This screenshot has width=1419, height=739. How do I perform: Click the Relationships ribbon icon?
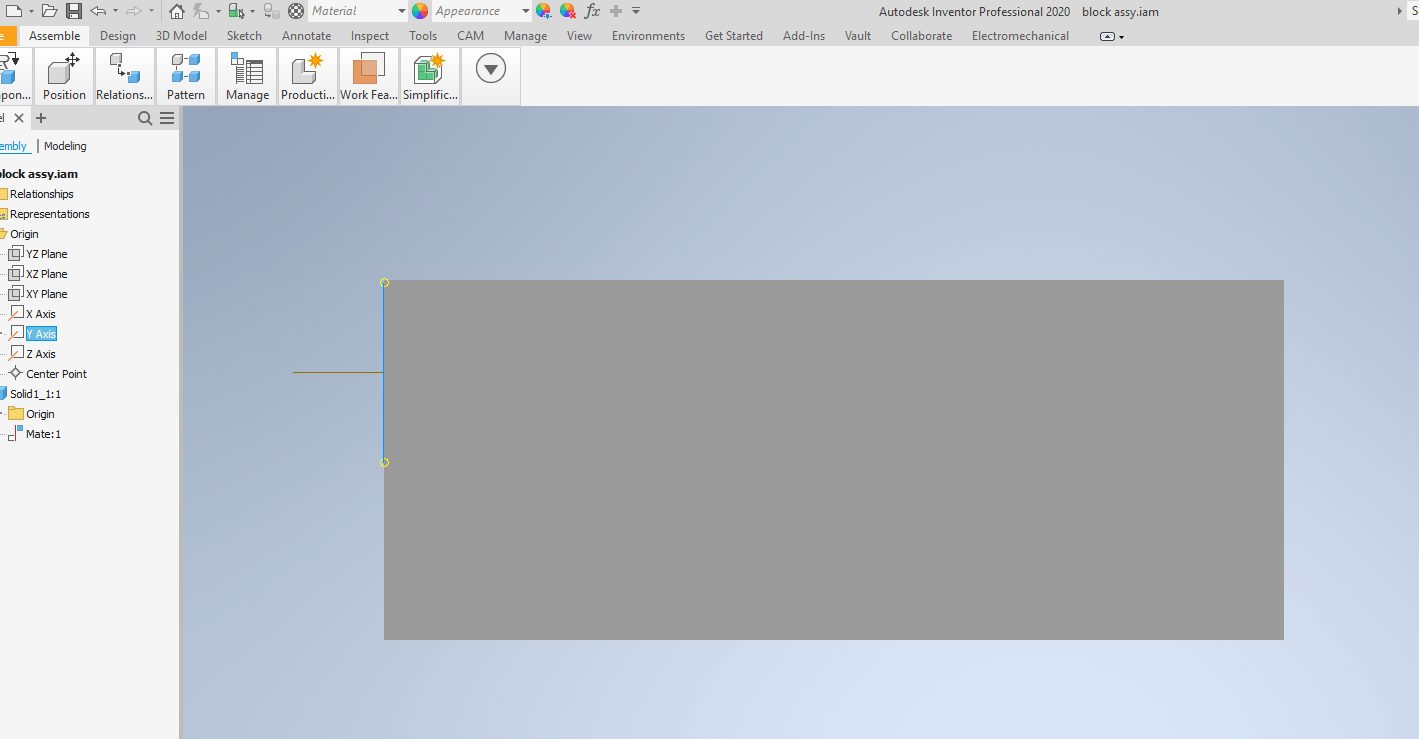pyautogui.click(x=124, y=75)
